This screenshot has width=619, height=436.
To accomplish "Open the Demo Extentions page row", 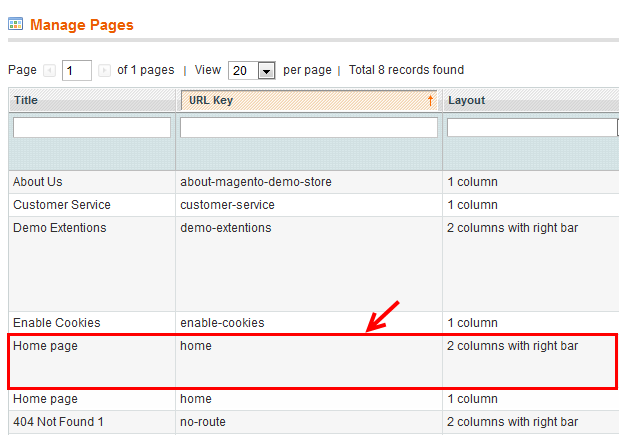I will [x=314, y=264].
